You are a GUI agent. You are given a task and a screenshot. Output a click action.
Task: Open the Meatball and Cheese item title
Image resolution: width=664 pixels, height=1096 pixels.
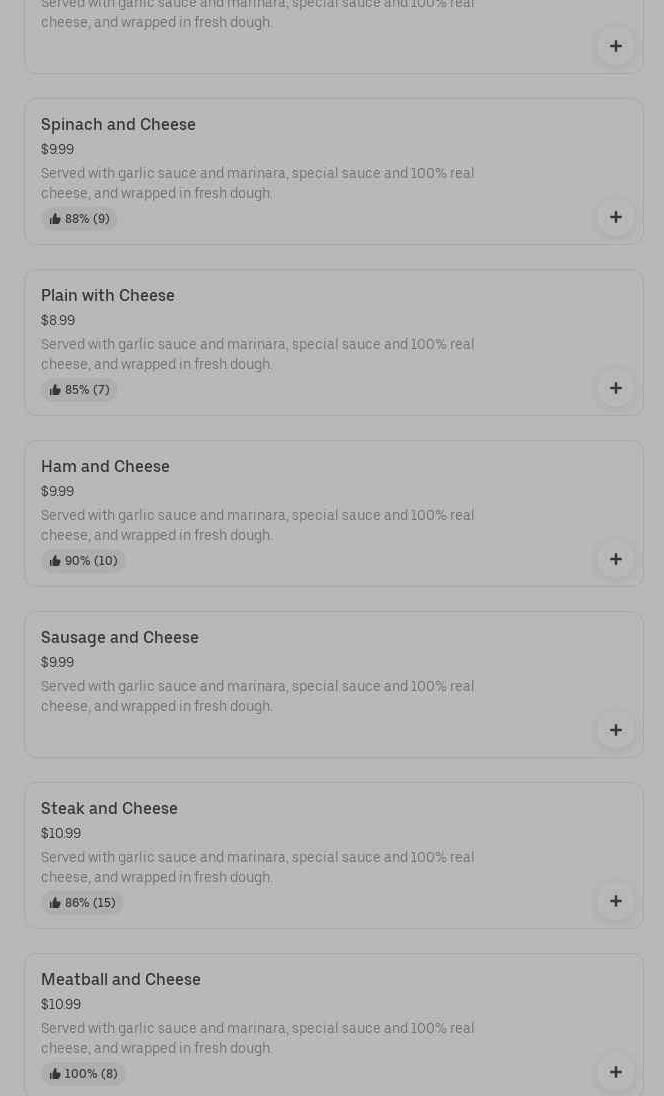pos(121,980)
